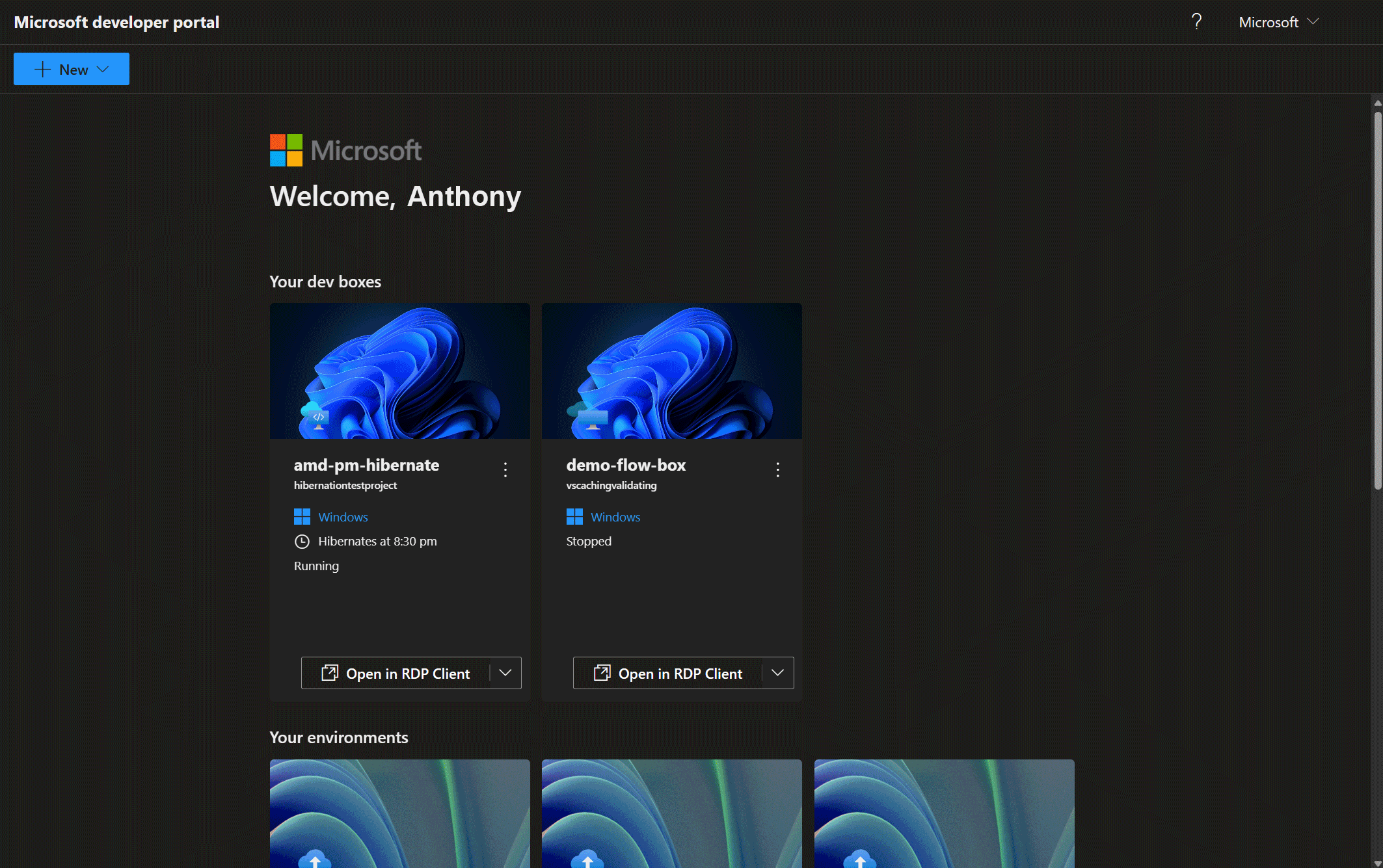
Task: Click the cloud upload icon on first environment card
Action: pos(315,859)
